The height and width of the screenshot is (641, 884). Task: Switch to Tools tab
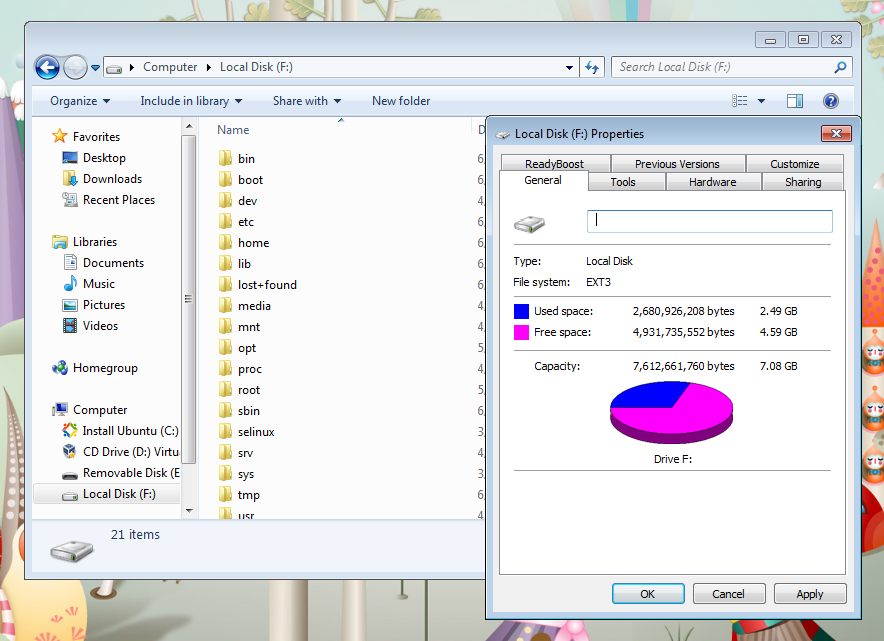click(622, 182)
